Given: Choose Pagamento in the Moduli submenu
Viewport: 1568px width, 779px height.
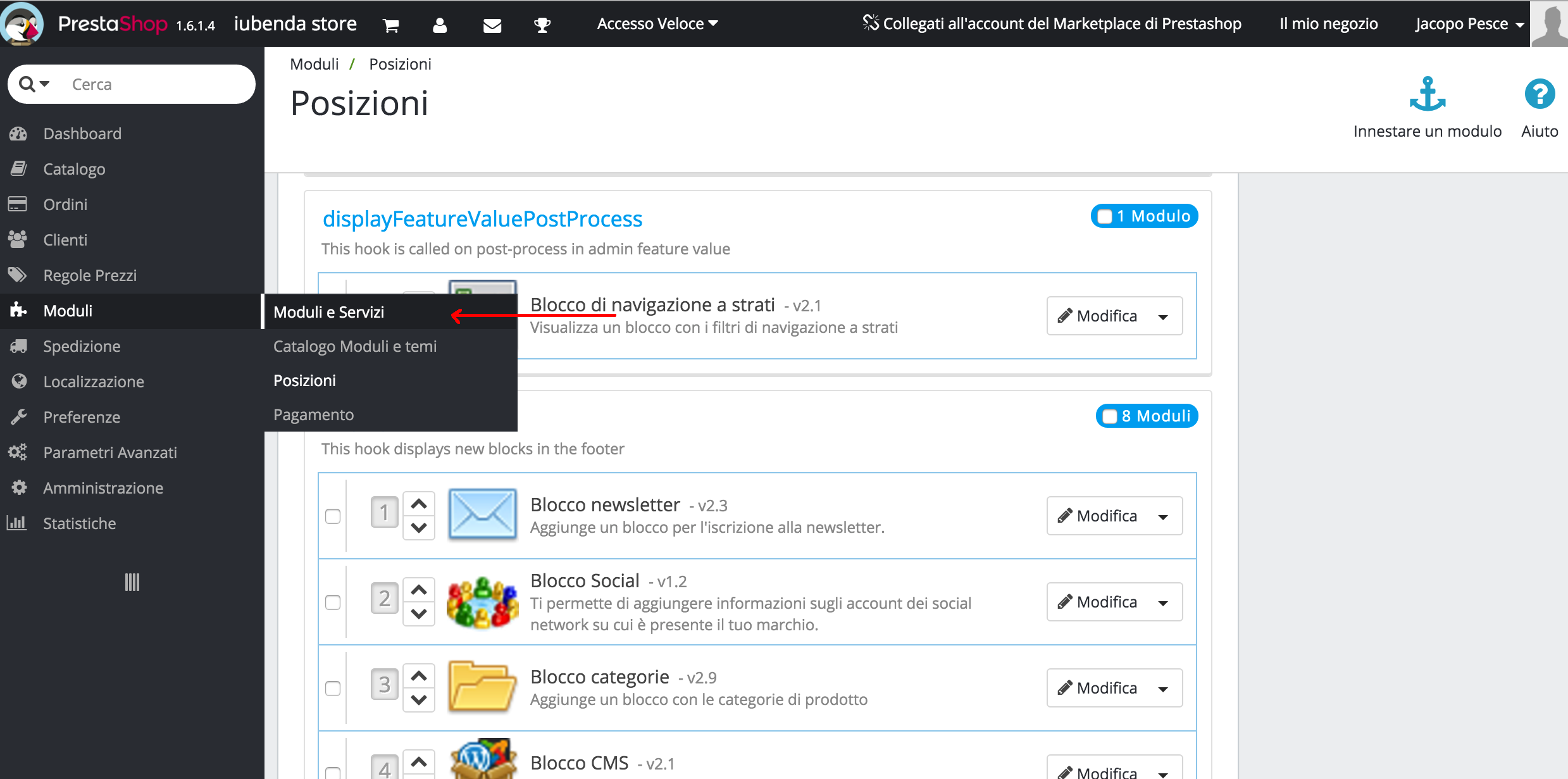Looking at the screenshot, I should pyautogui.click(x=313, y=414).
